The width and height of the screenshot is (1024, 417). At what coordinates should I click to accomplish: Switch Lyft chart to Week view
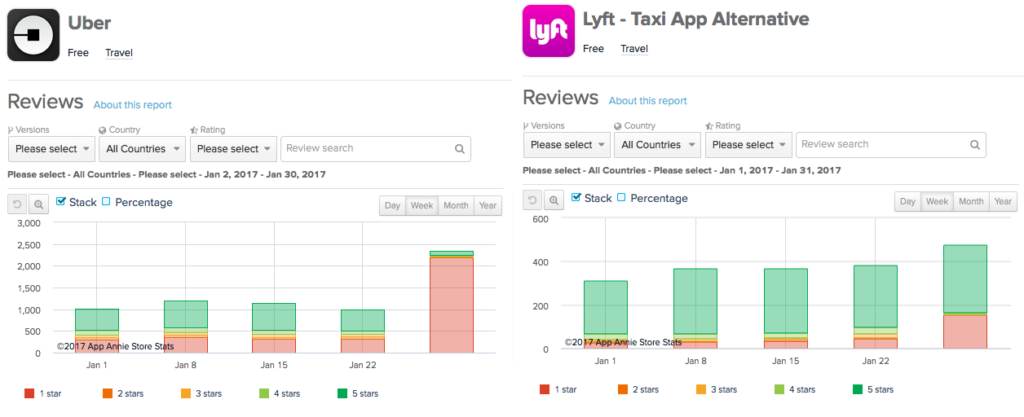tap(937, 202)
